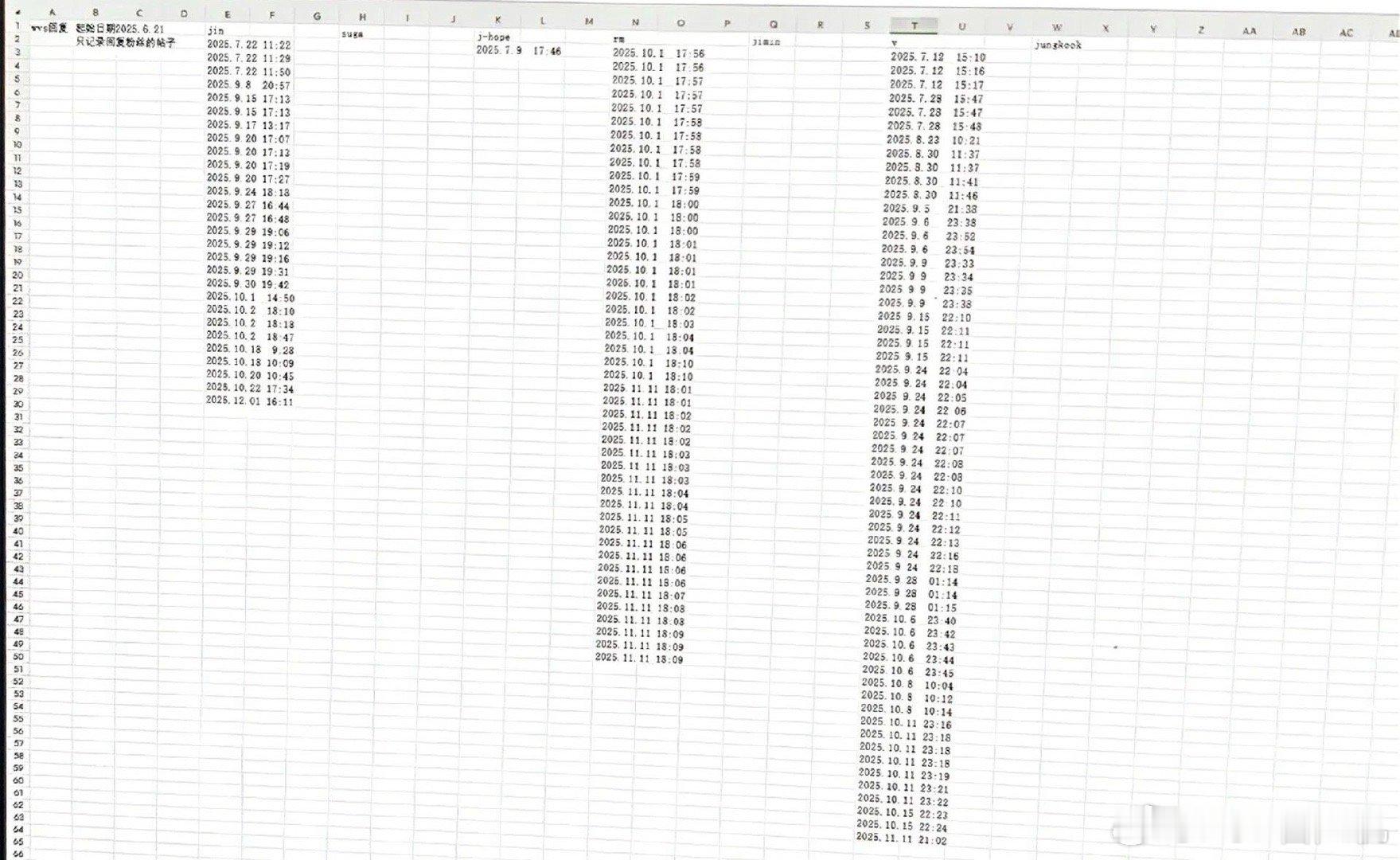1400x860 pixels.
Task: Select column K header
Action: click(x=497, y=19)
